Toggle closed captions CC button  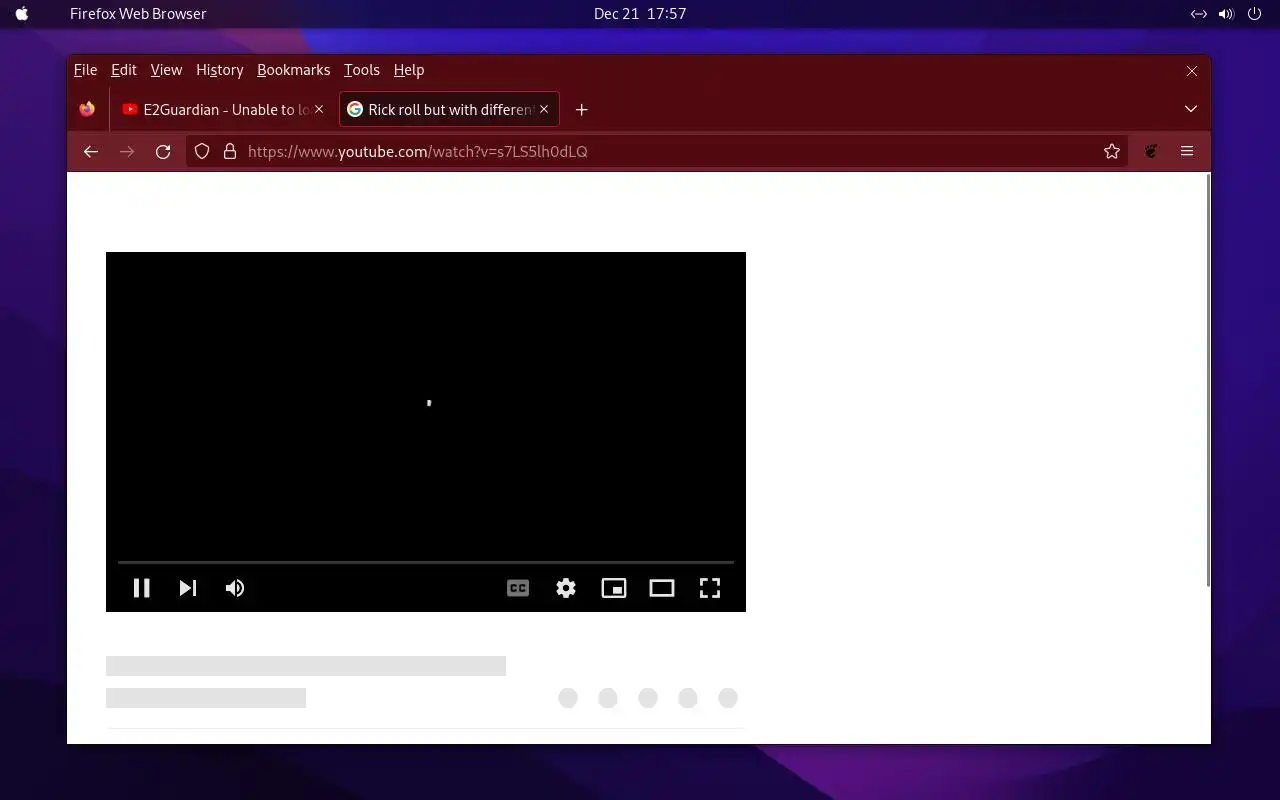pos(518,588)
